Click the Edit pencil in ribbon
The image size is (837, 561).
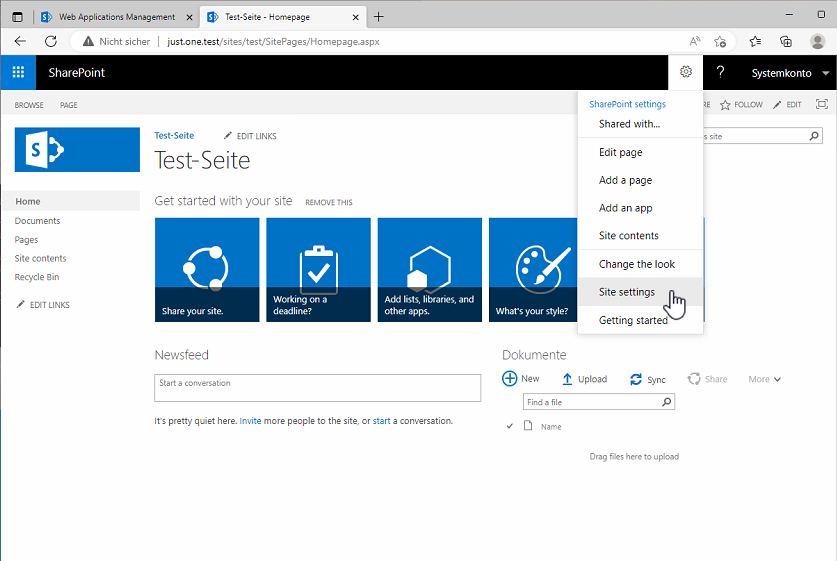[x=777, y=105]
